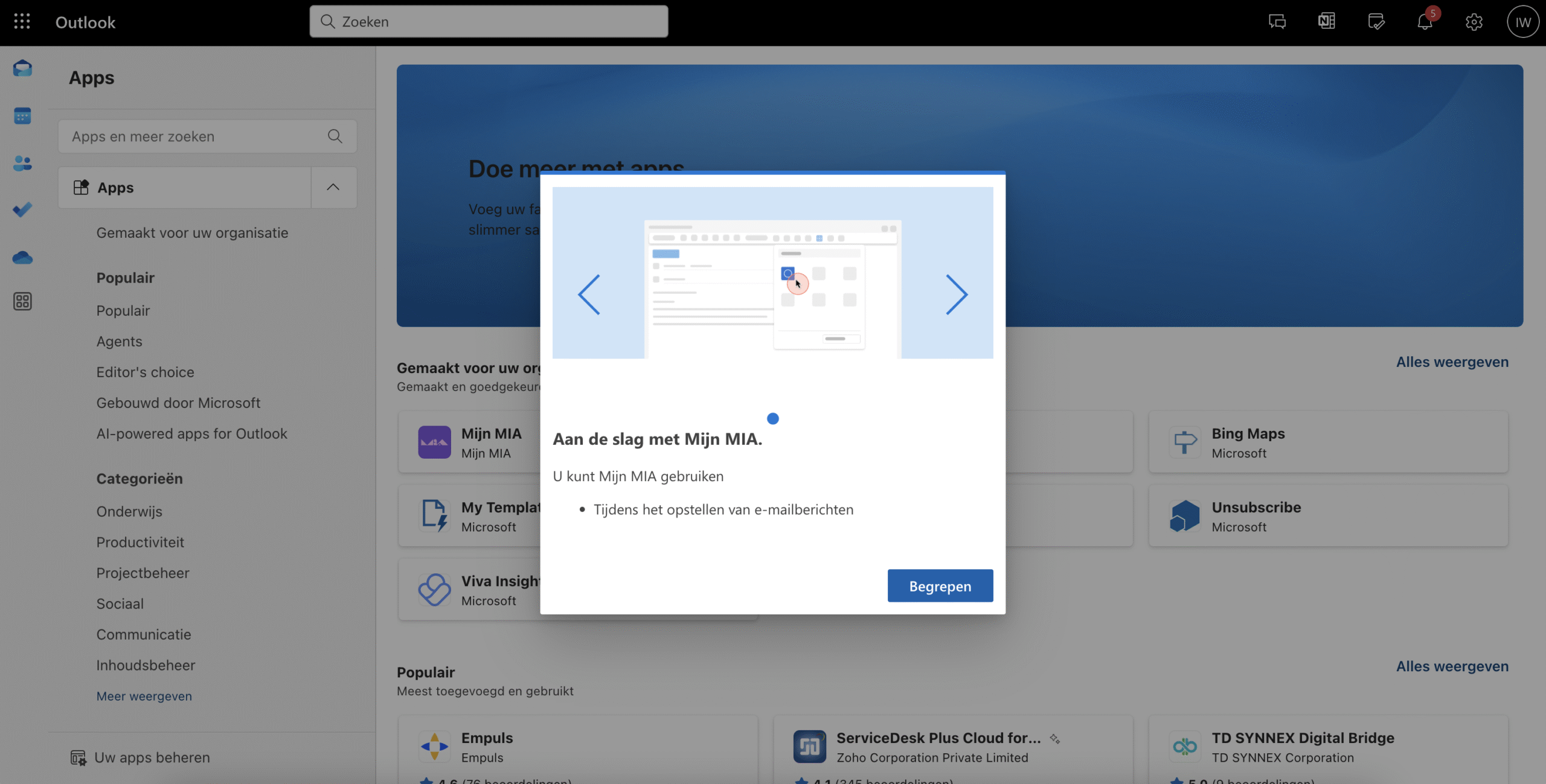The height and width of the screenshot is (784, 1546).
Task: Open the OneNote feed icon
Action: (x=1327, y=22)
